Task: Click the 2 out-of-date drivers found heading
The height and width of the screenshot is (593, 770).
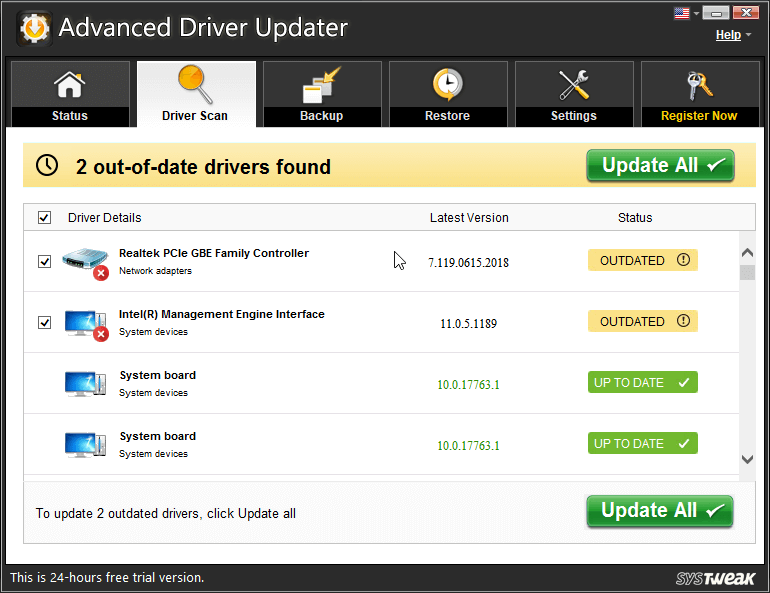Action: [x=203, y=167]
